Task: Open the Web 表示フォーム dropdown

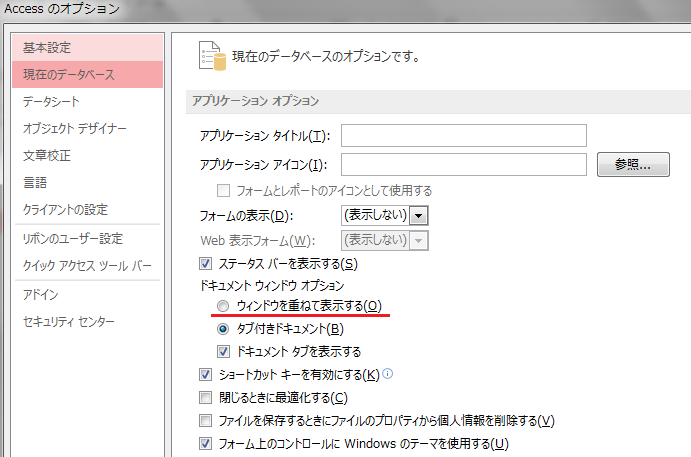Action: pos(419,241)
